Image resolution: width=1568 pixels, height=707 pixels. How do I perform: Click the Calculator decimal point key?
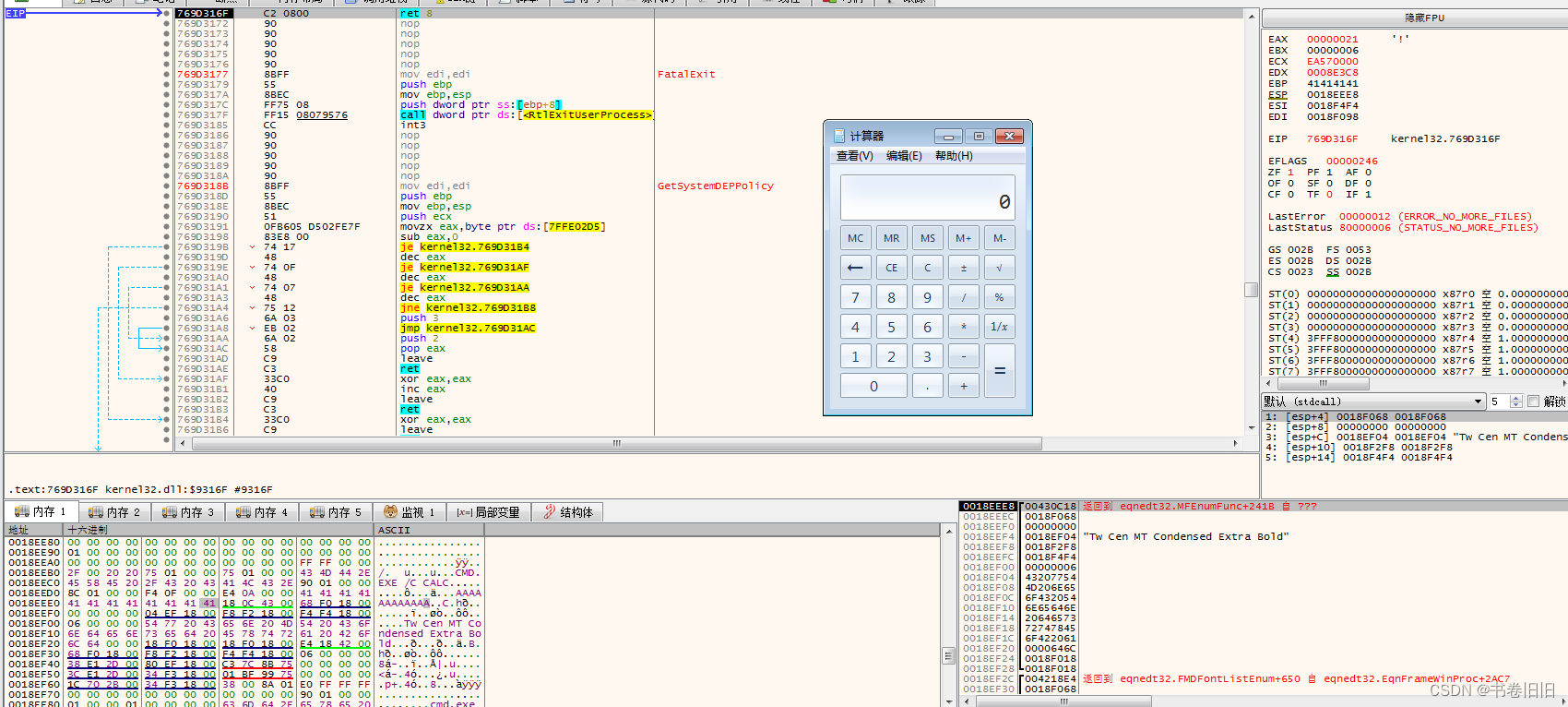[927, 386]
